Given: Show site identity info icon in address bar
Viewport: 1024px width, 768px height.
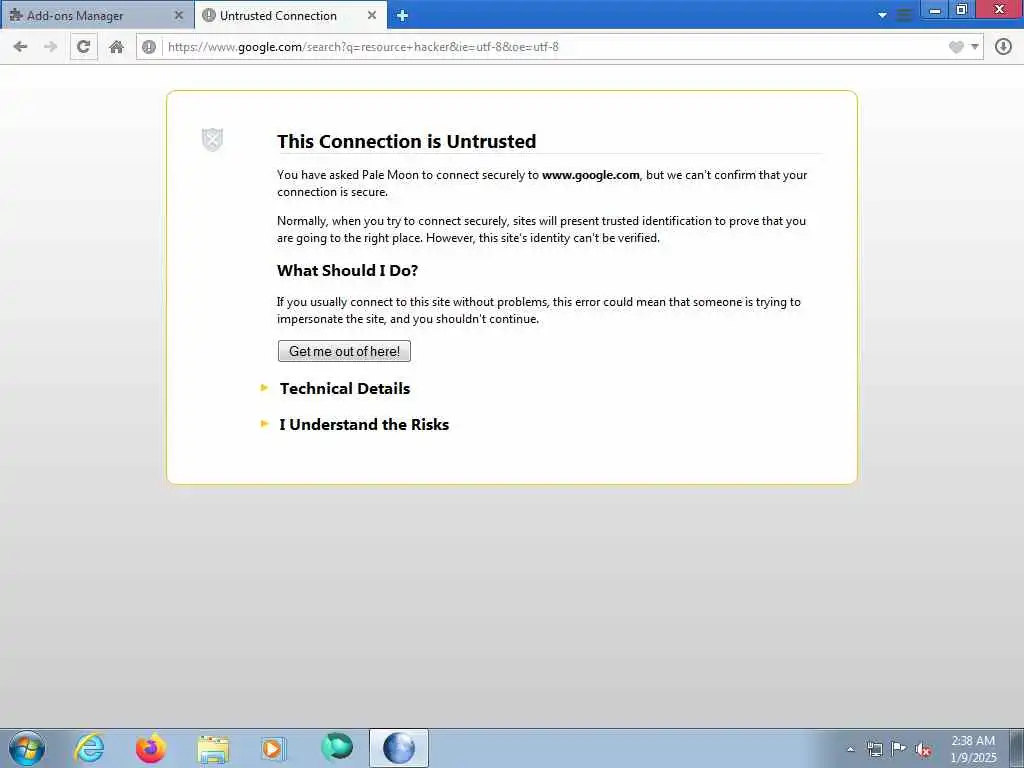Looking at the screenshot, I should click(x=149, y=47).
